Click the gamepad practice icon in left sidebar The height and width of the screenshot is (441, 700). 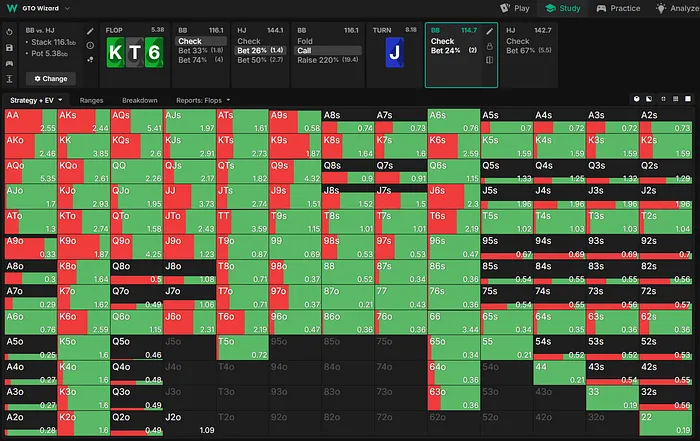click(x=9, y=62)
